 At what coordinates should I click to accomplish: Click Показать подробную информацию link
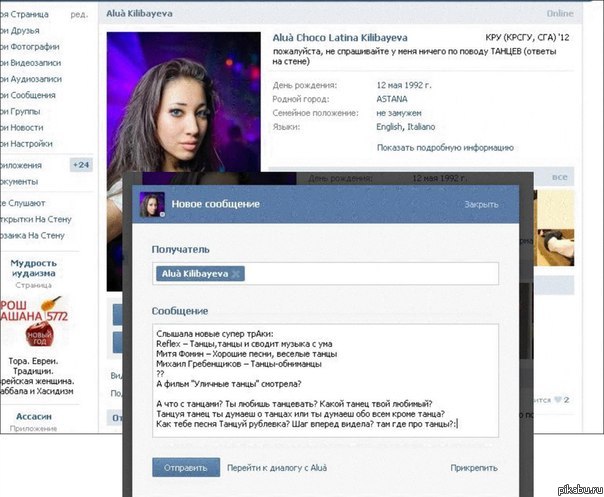click(x=445, y=148)
